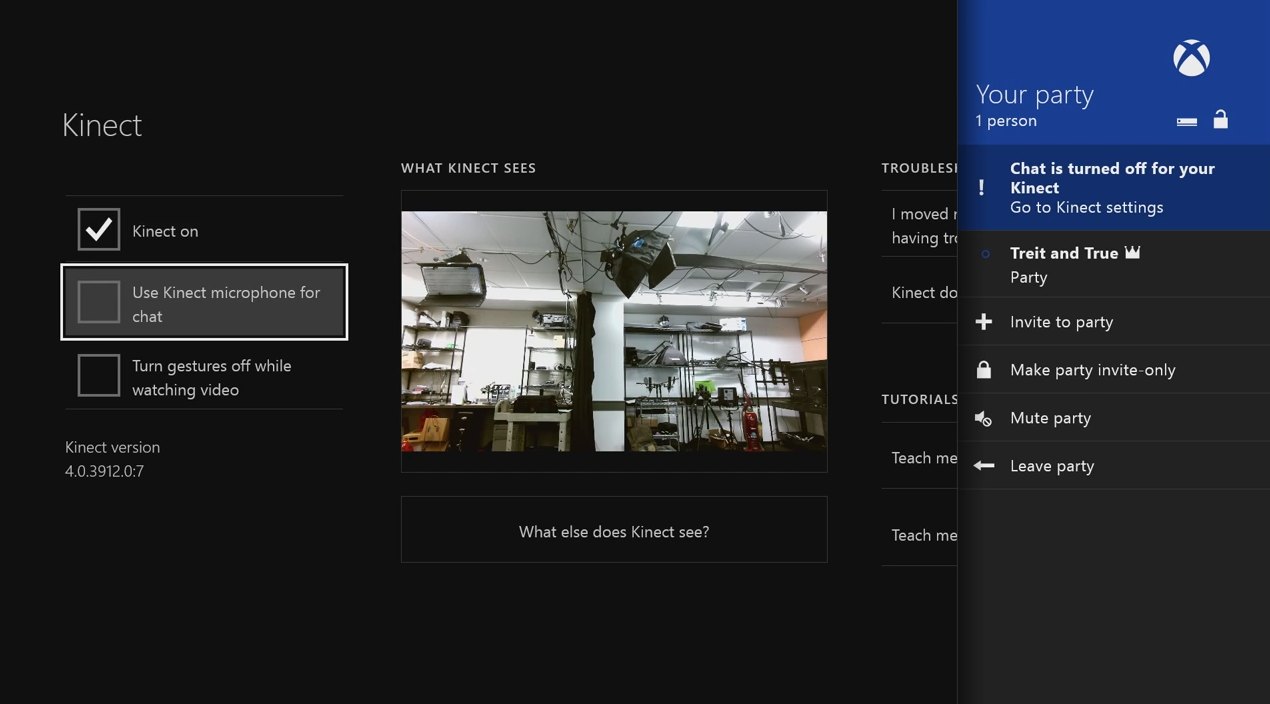
Task: Click the muted speaker icon beside Mute party
Action: click(x=984, y=418)
